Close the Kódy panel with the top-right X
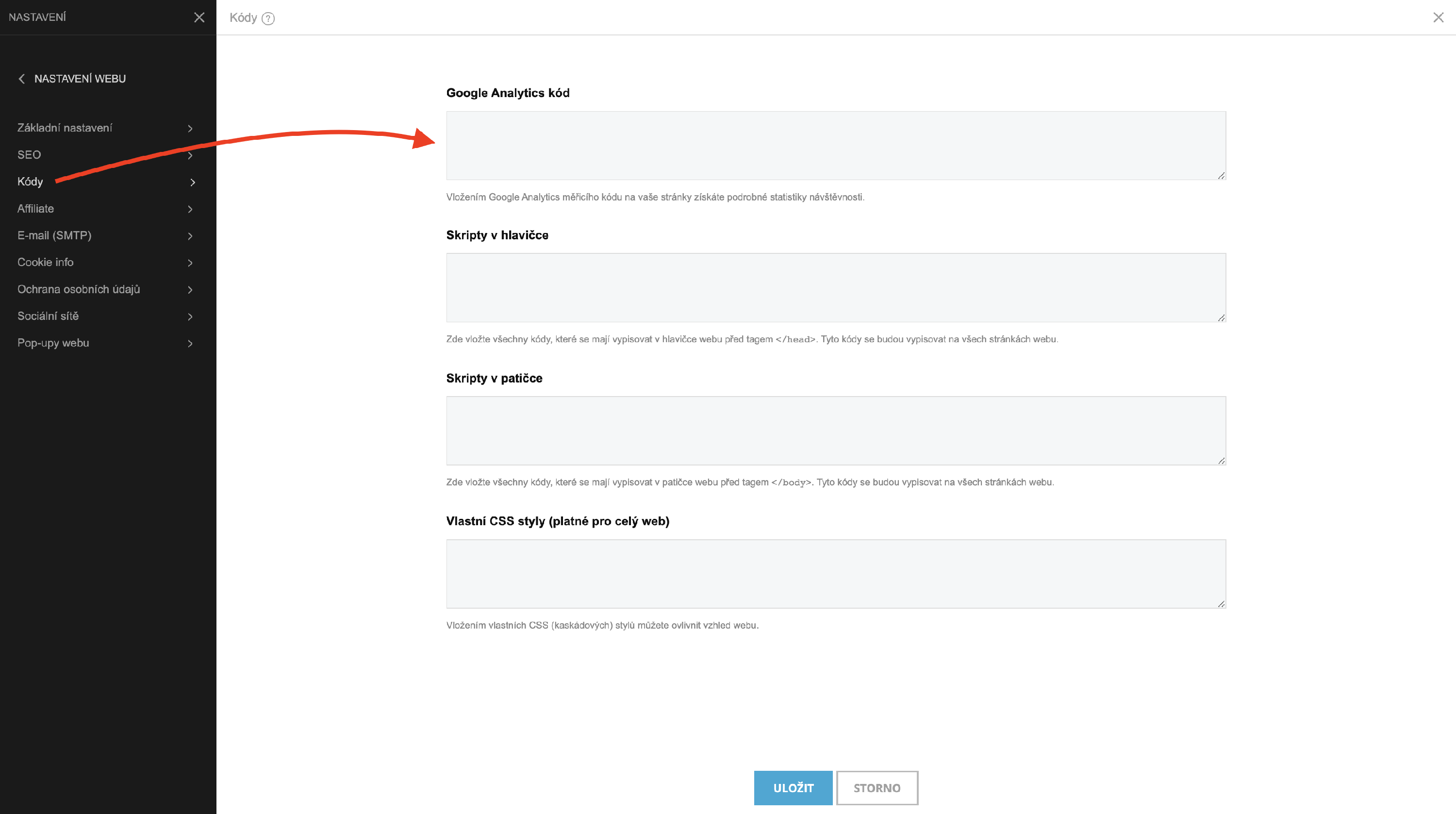The height and width of the screenshot is (814, 1456). pos(1438,17)
